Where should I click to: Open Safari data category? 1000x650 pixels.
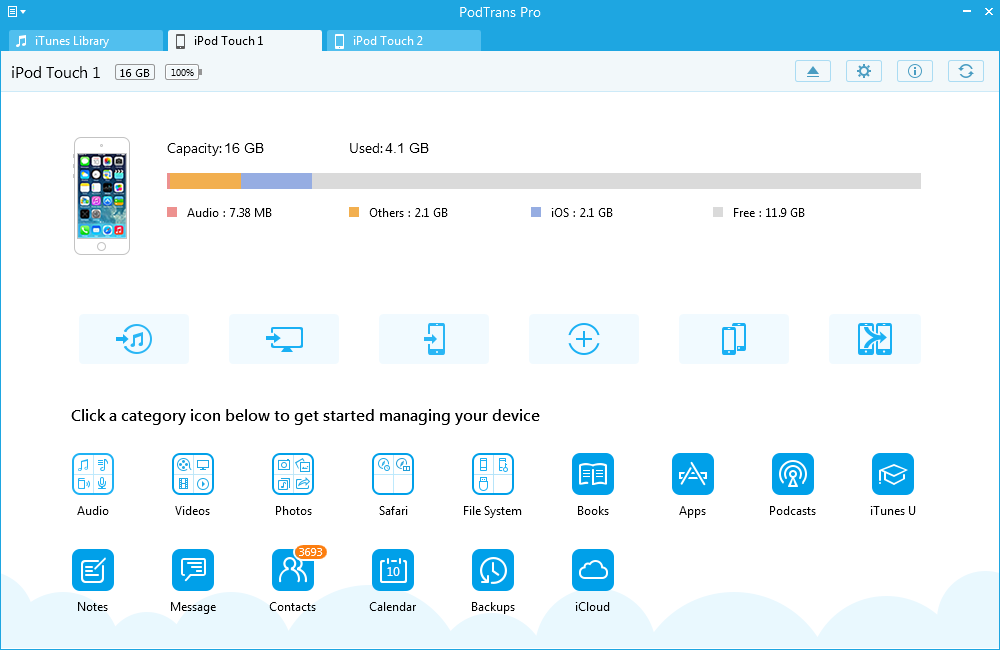(393, 474)
